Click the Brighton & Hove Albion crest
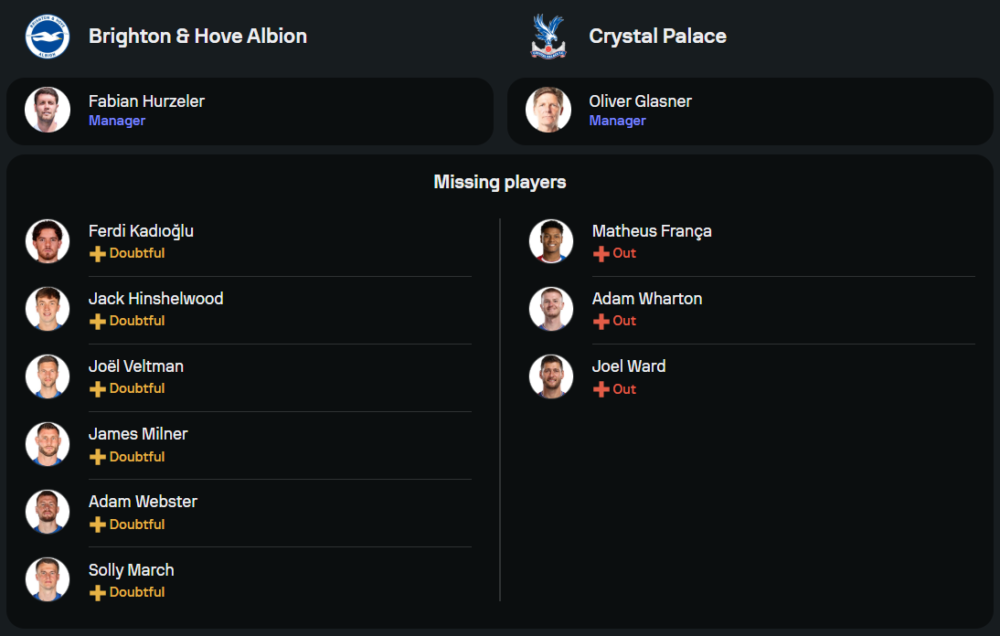This screenshot has width=1000, height=636. (x=47, y=37)
